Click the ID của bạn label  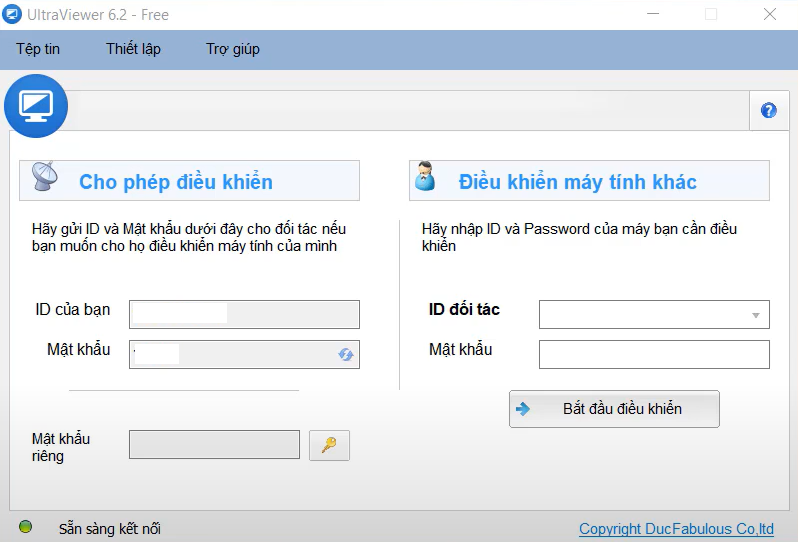click(73, 309)
